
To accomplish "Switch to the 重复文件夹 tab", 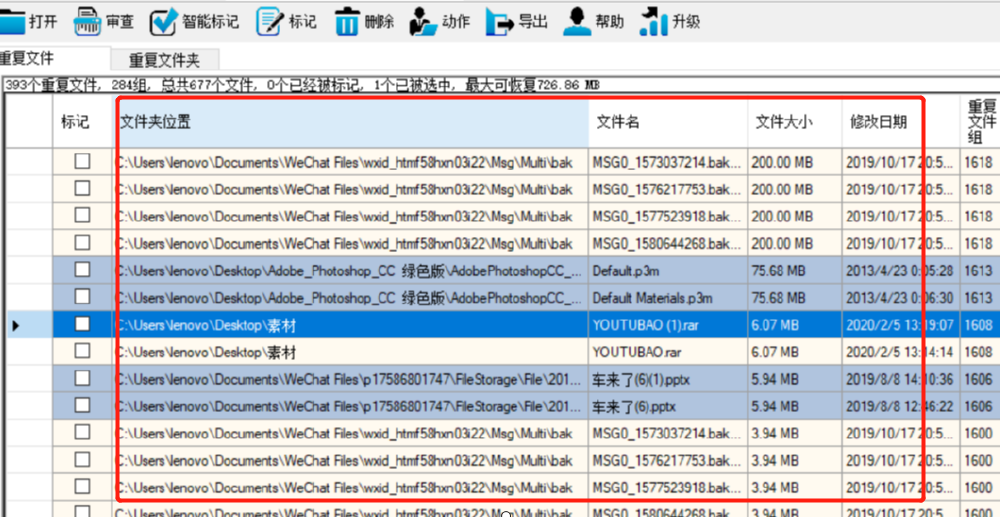I will 165,61.
